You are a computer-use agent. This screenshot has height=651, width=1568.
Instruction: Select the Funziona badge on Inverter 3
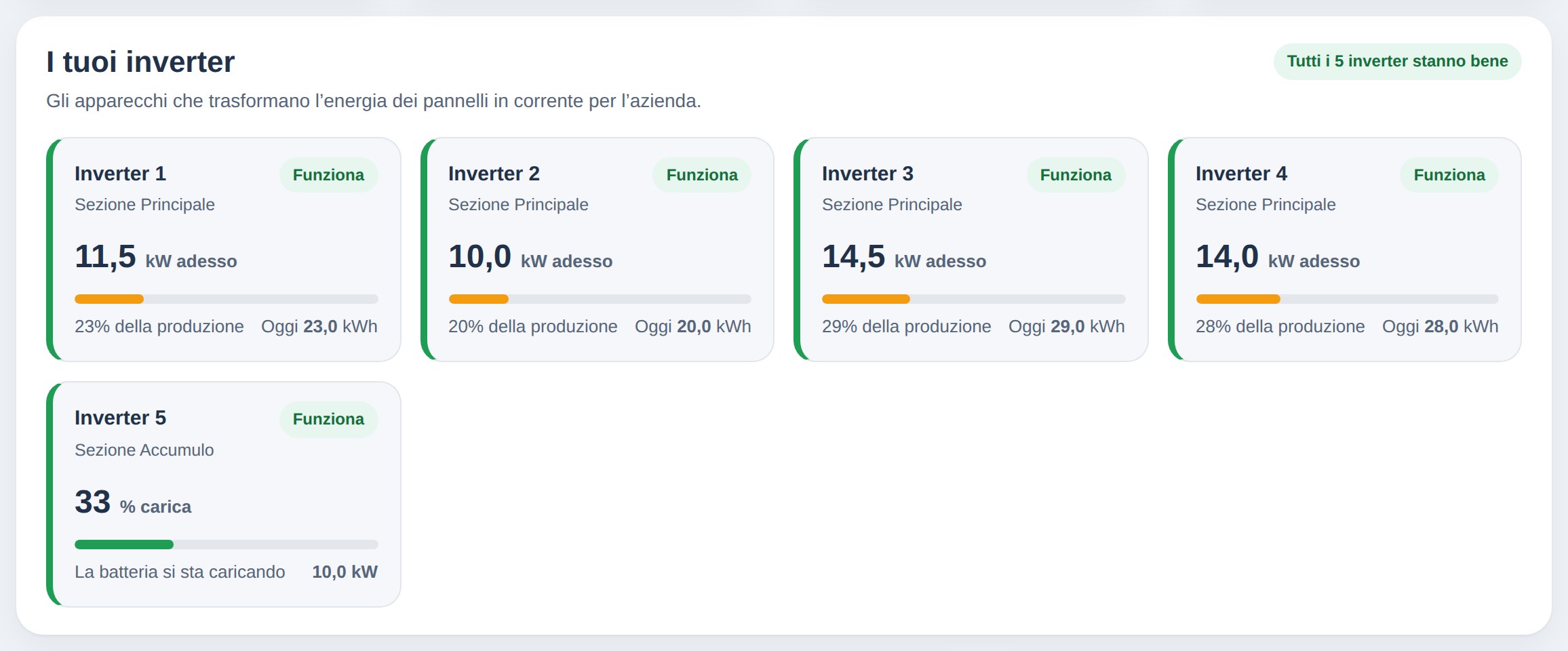tap(1076, 175)
